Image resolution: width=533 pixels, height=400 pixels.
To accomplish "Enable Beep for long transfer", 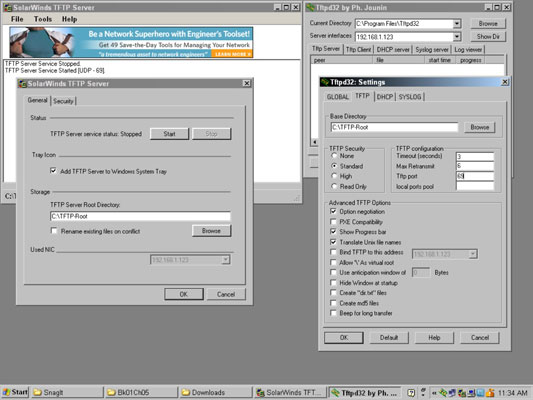I will (x=333, y=313).
